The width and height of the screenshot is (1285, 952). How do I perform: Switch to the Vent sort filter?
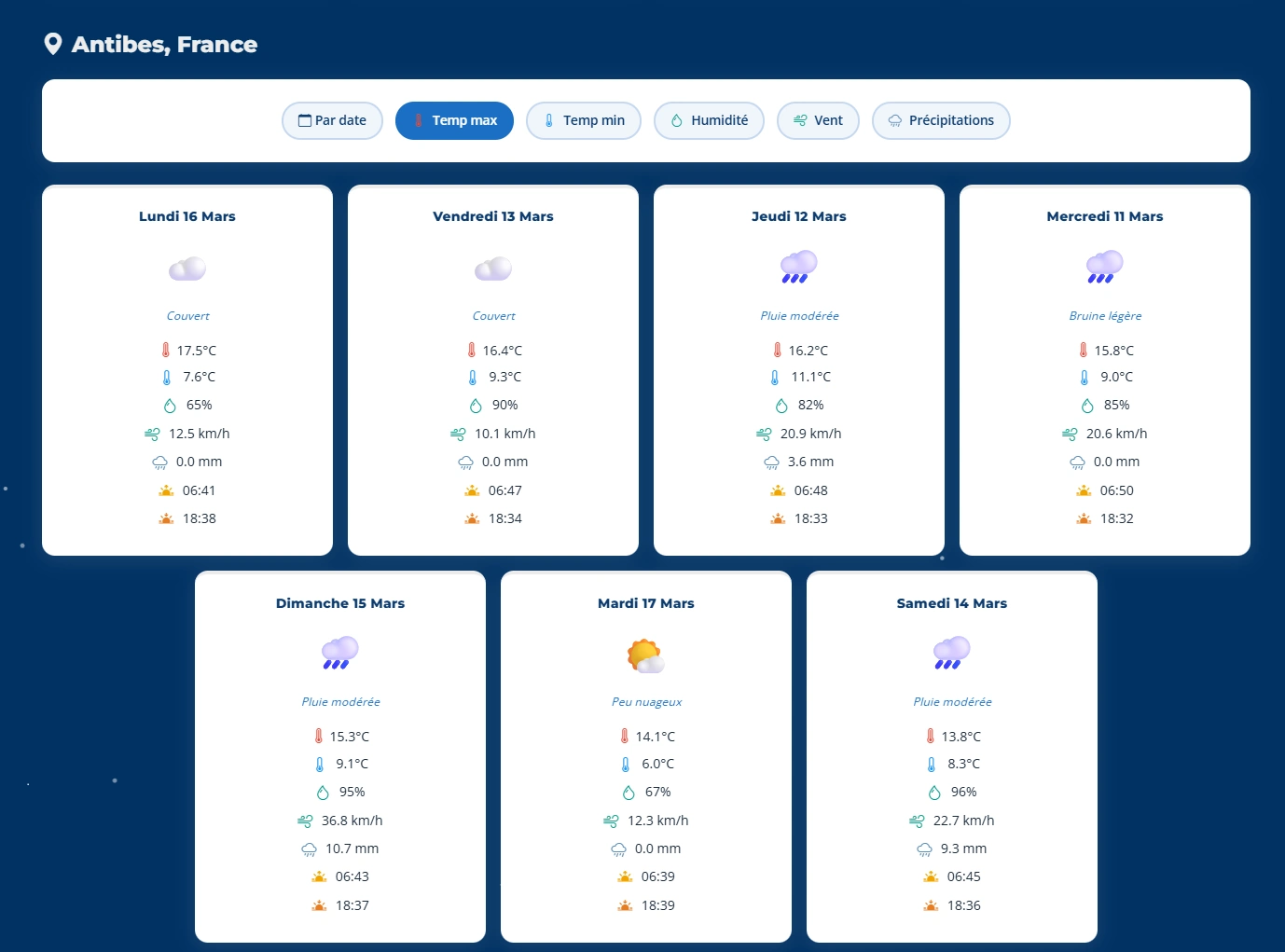click(818, 120)
